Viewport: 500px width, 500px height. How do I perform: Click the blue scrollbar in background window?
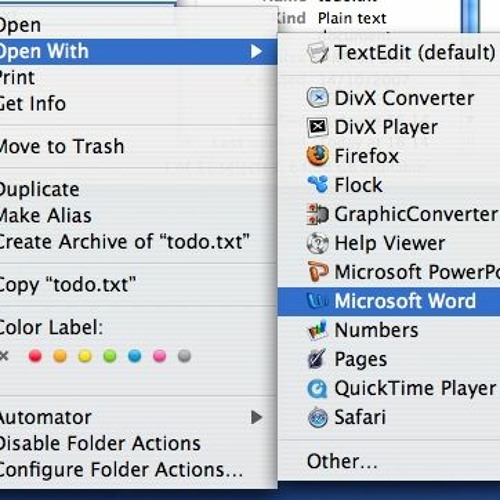(471, 16)
